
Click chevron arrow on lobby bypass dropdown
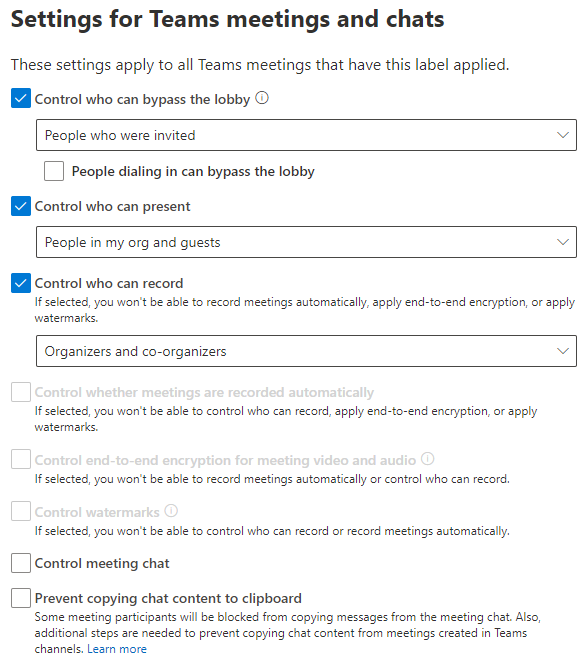tap(563, 135)
